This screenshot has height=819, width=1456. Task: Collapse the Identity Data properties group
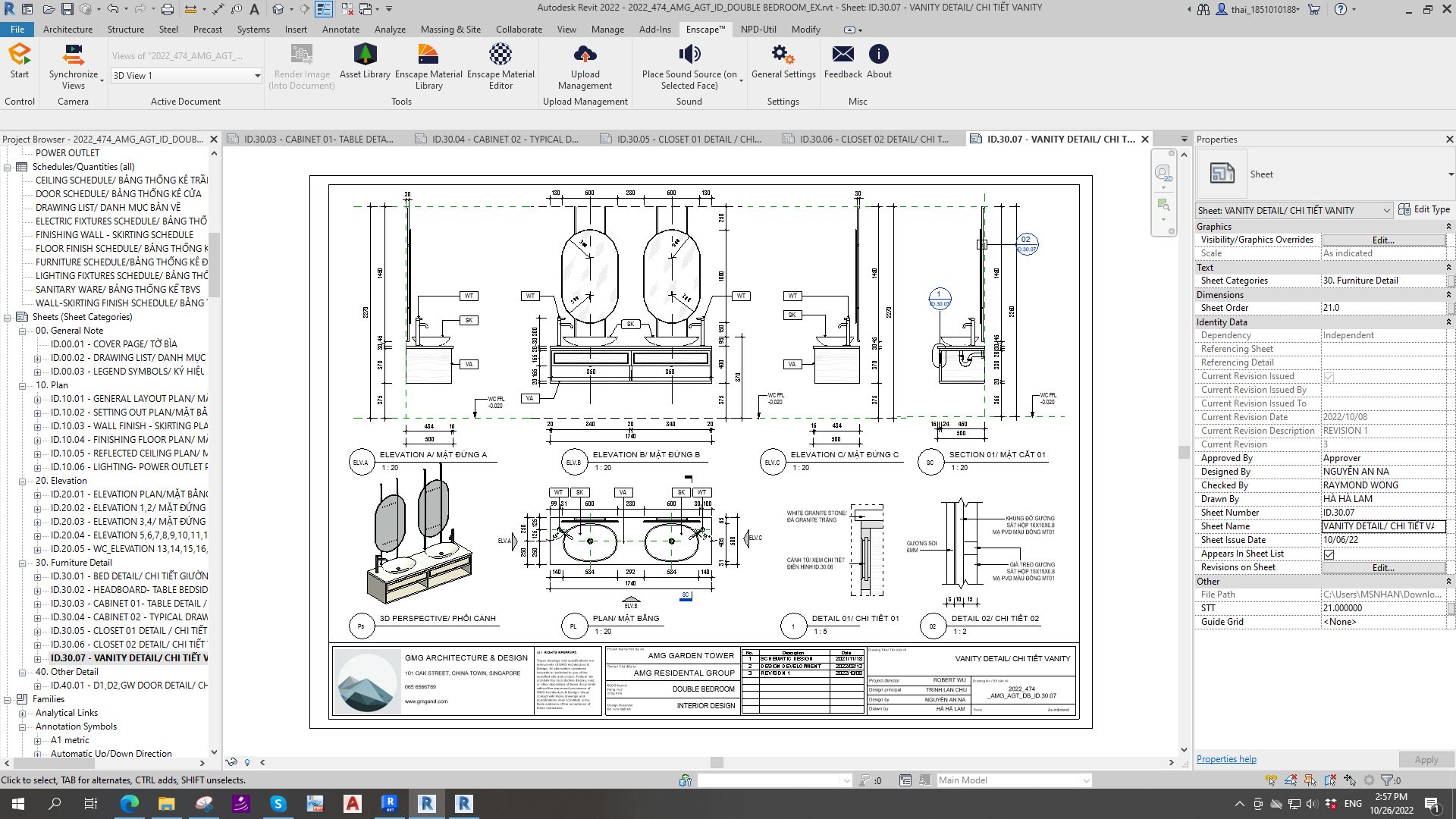click(x=1448, y=322)
